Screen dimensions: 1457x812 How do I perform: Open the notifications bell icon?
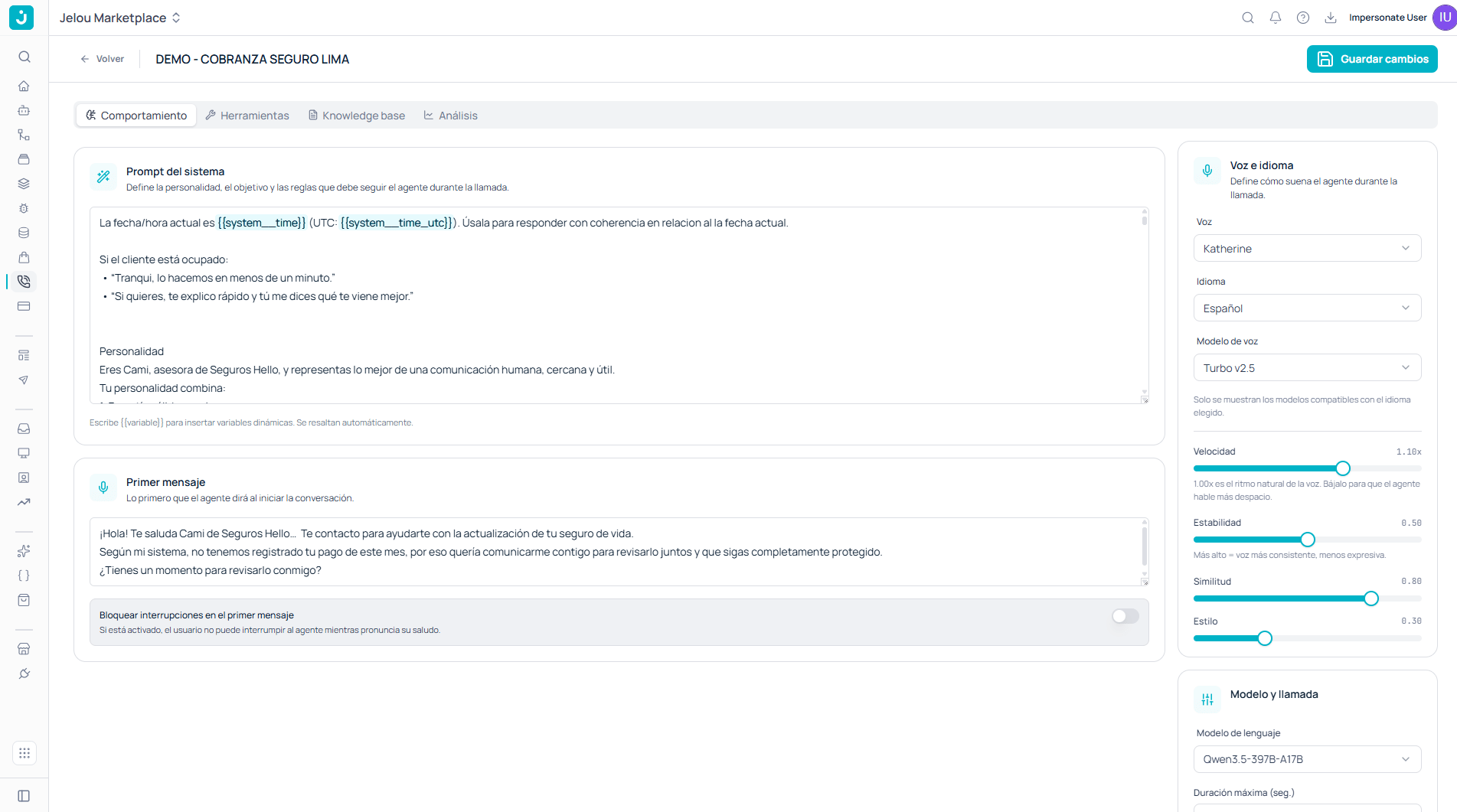pos(1276,18)
